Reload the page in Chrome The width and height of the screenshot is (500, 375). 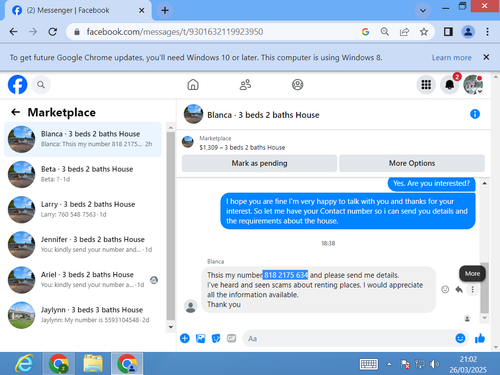[x=52, y=32]
